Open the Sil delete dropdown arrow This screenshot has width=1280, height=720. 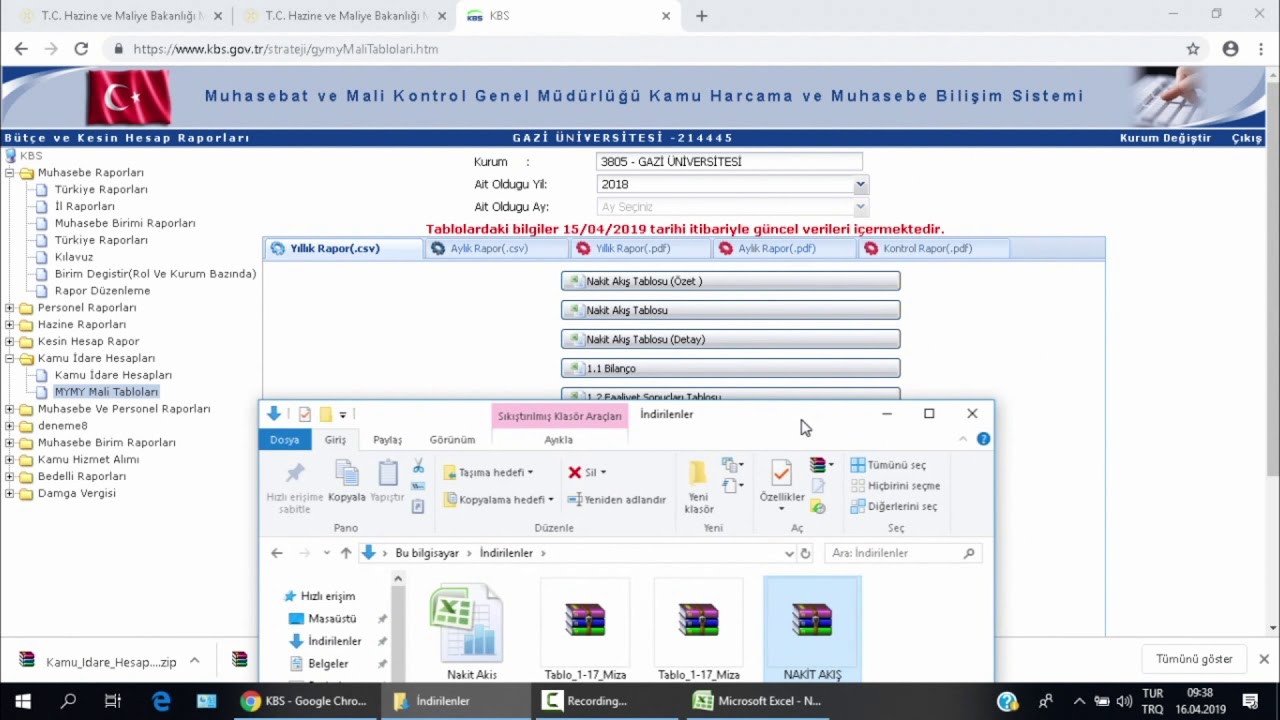603,472
